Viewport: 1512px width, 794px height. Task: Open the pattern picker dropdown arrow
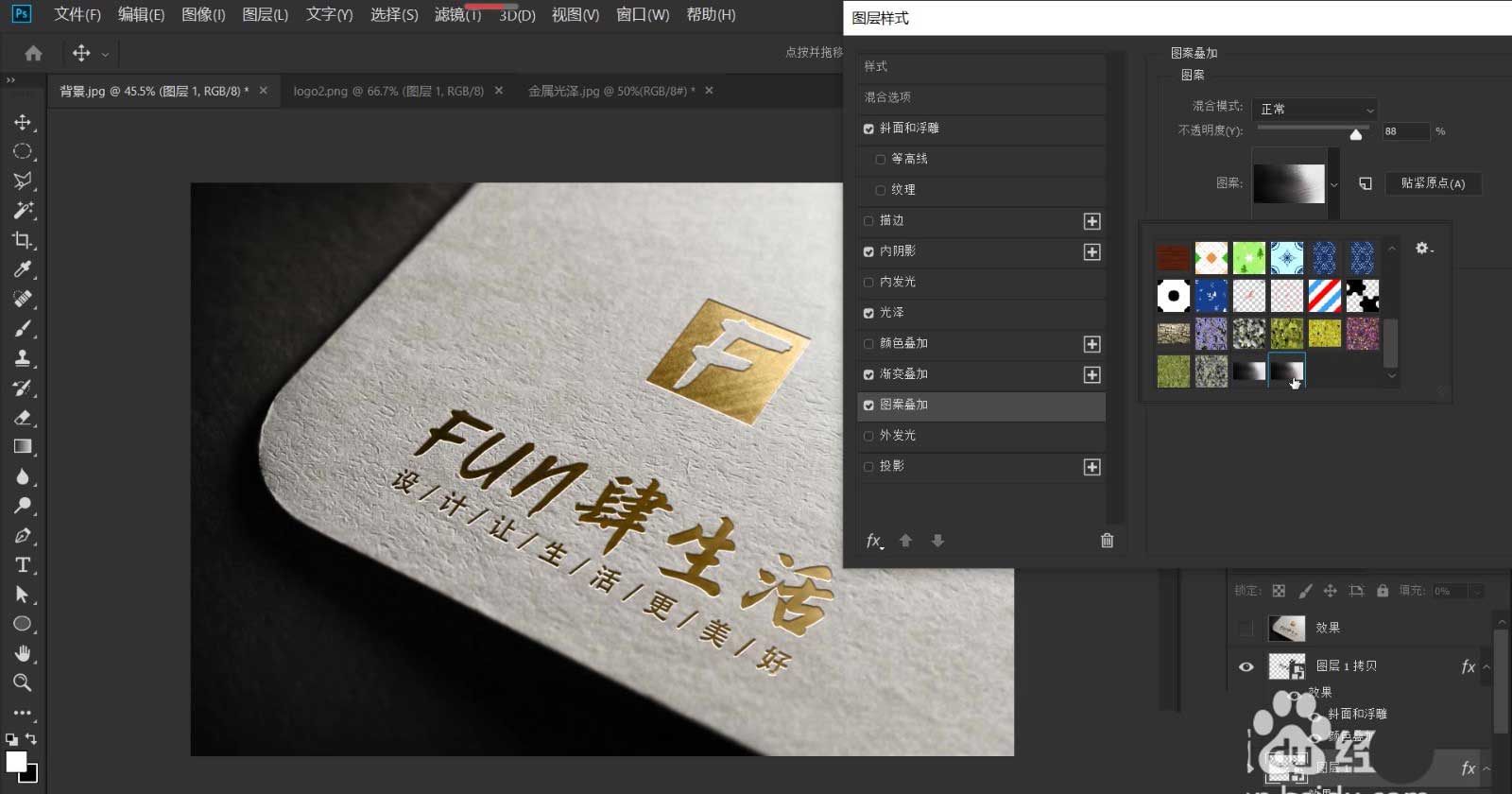[1333, 184]
